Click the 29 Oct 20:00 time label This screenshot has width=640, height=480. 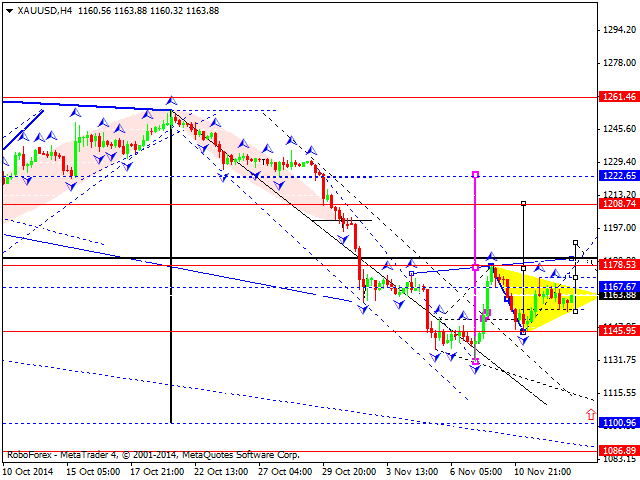click(349, 472)
